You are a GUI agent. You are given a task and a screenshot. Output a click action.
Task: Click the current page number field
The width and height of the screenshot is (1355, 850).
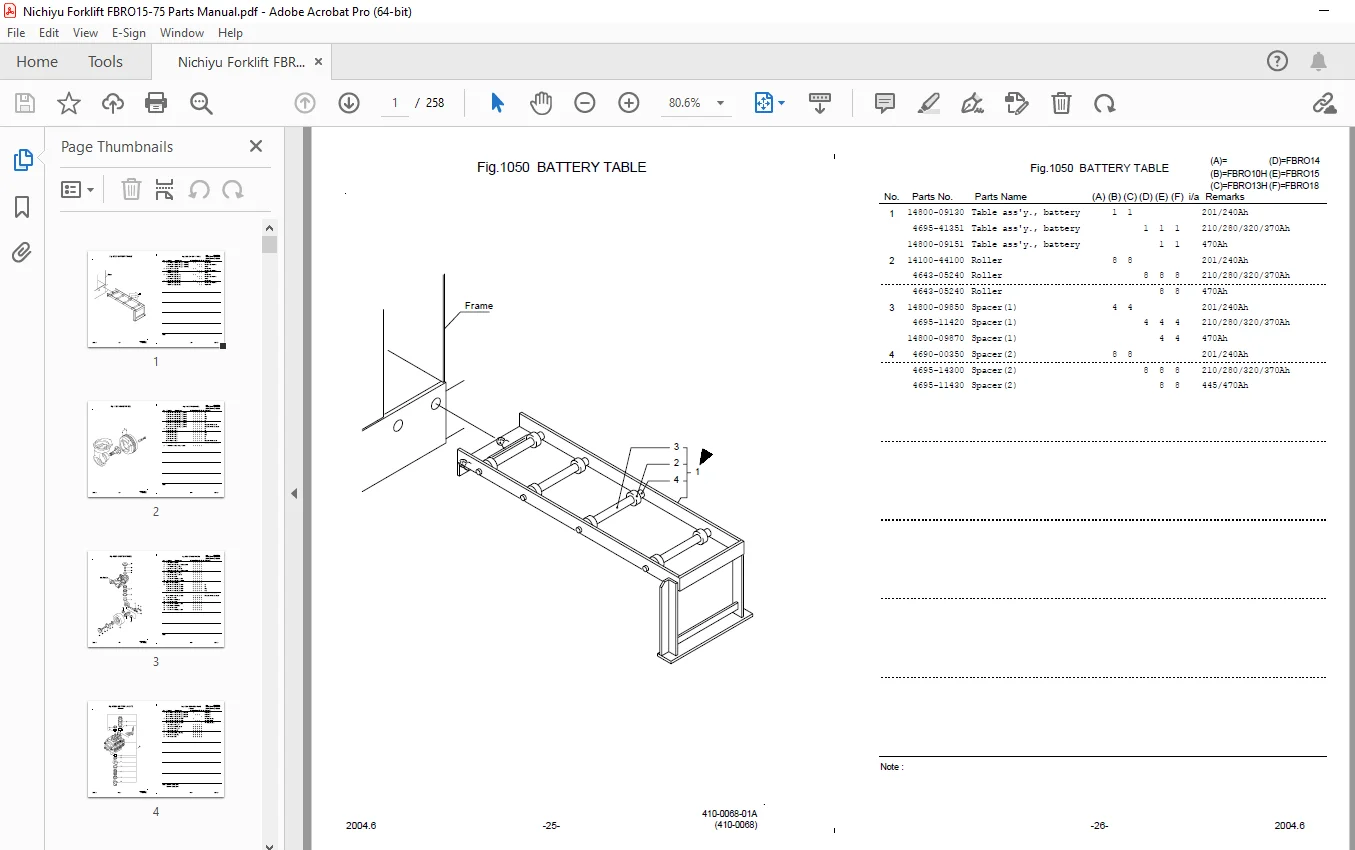point(395,103)
